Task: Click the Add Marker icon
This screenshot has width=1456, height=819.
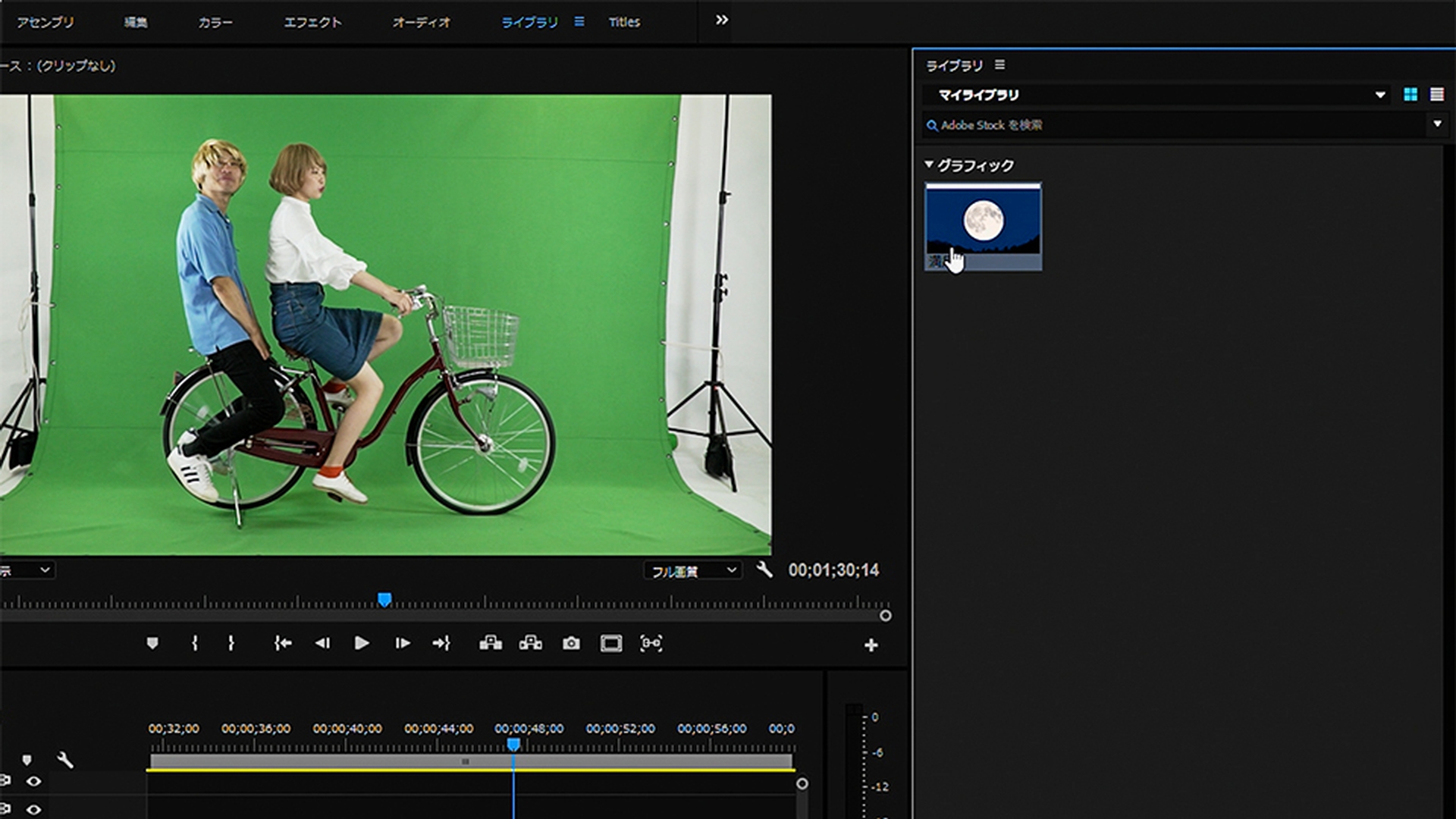Action: [x=152, y=644]
